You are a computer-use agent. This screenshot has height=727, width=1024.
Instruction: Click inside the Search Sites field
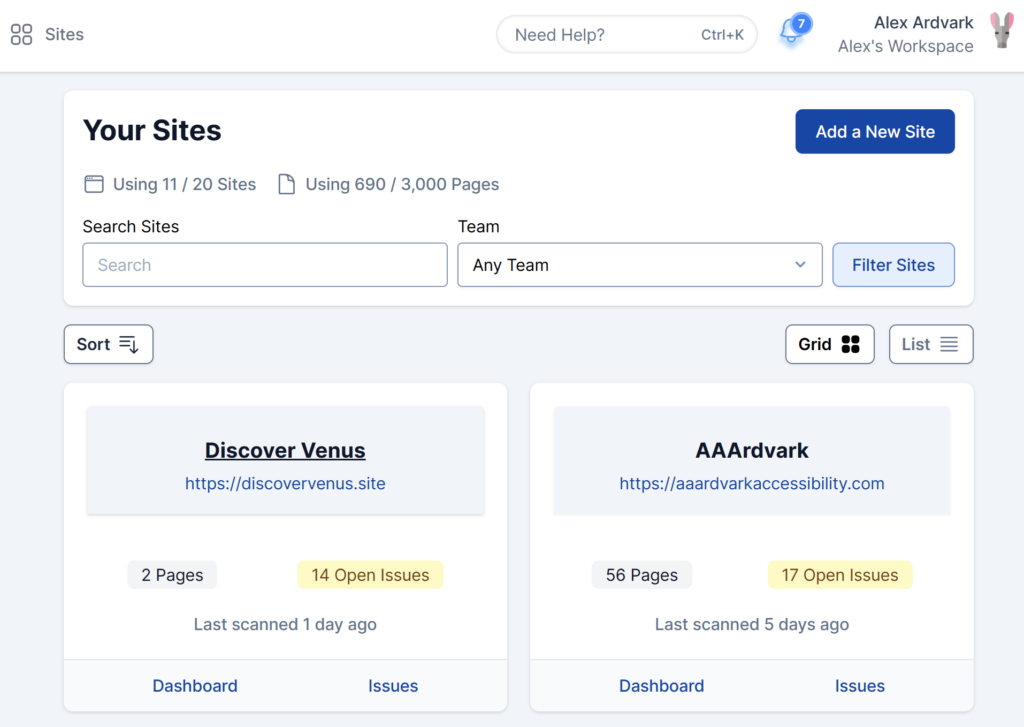264,264
